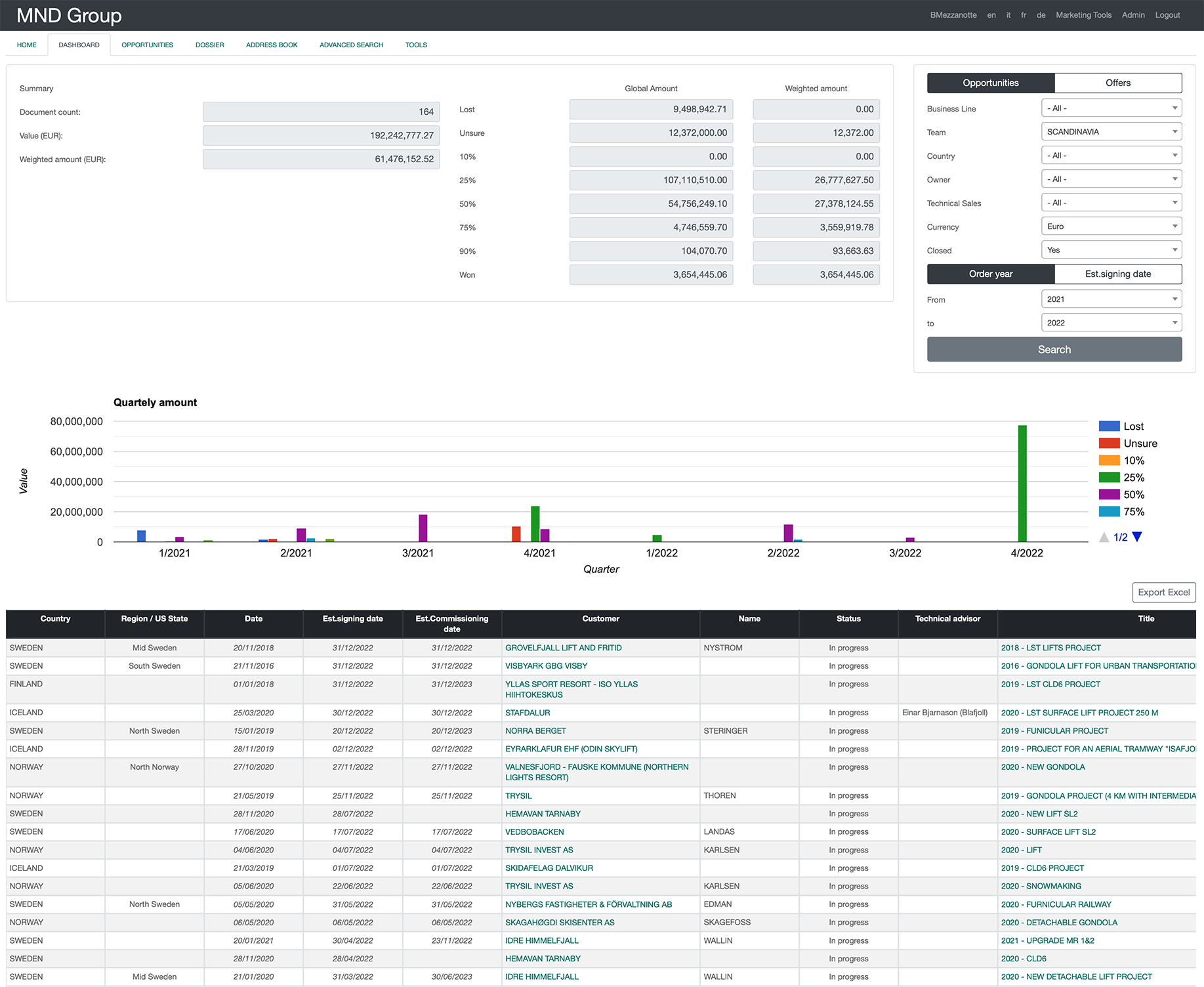Open Currency dropdown showing Euro
The image size is (1204, 987).
[x=1111, y=226]
